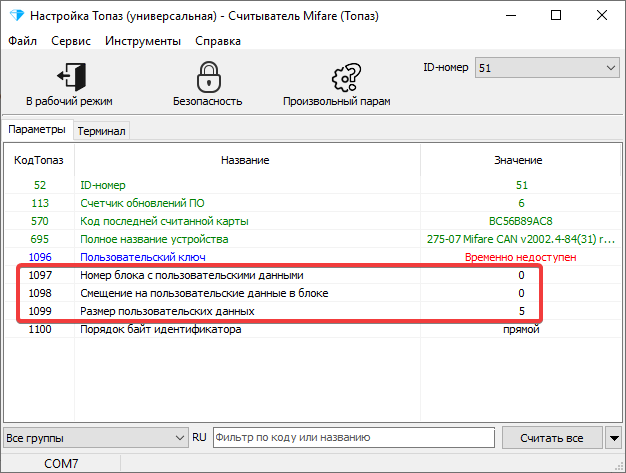Open the 'Все группы' group filter dropdown
The height and width of the screenshot is (473, 626).
(95, 437)
